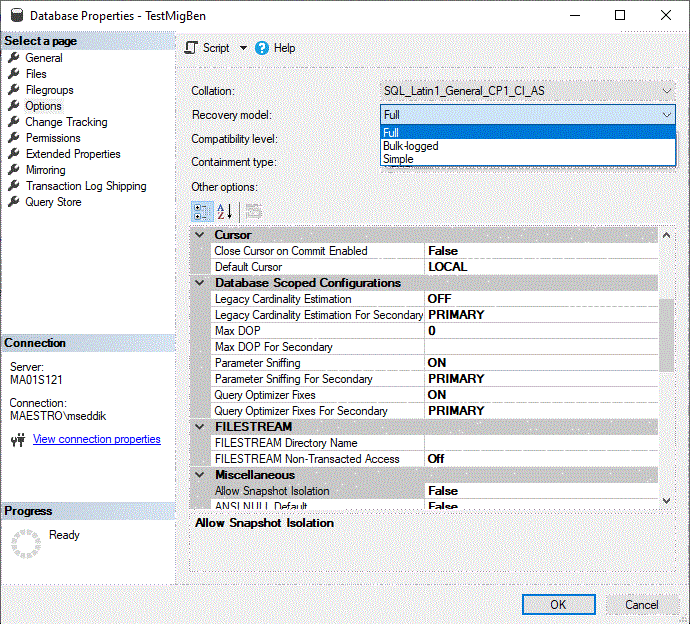690x624 pixels.
Task: Open the Change Tracking page
Action: pos(66,122)
